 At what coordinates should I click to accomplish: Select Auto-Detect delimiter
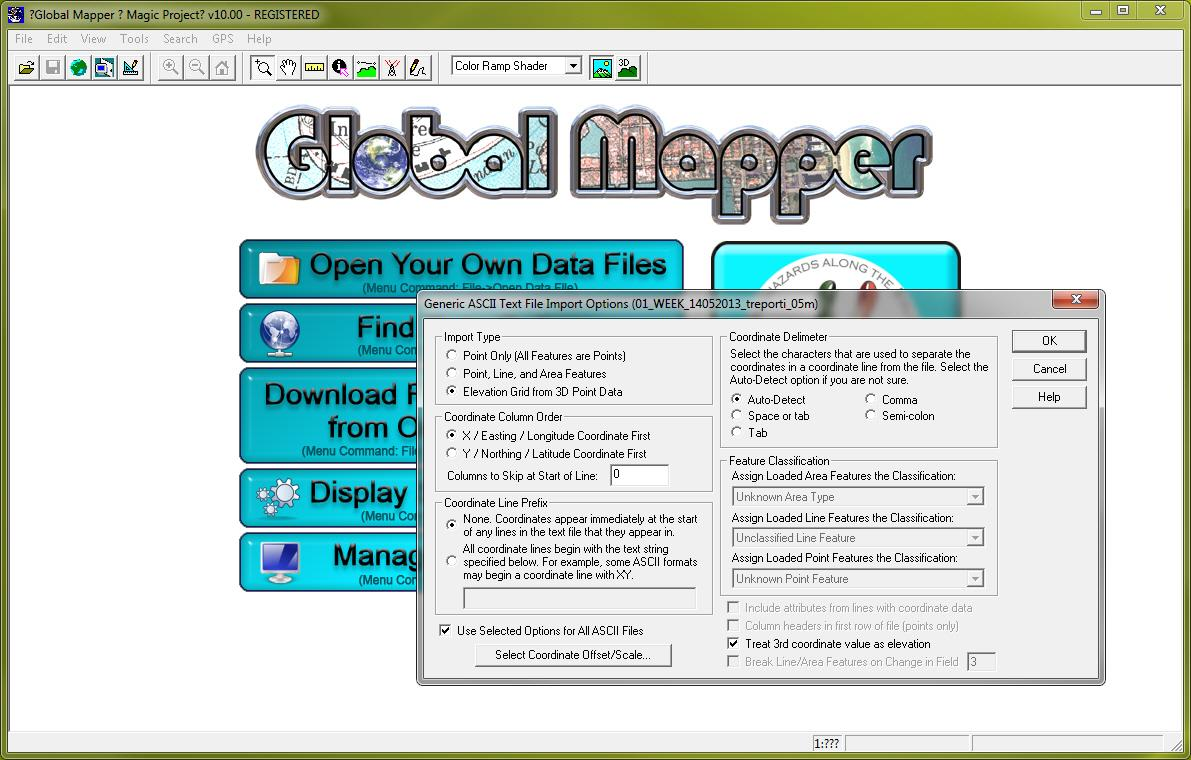(736, 399)
